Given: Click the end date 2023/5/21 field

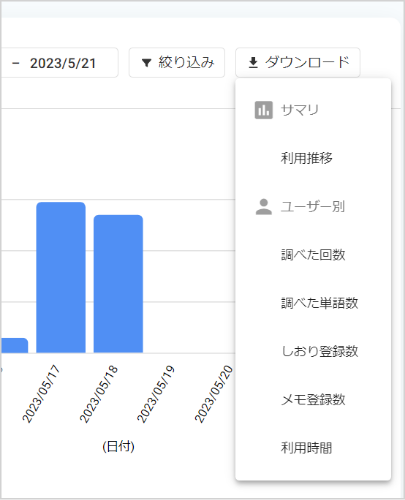Looking at the screenshot, I should [x=63, y=63].
